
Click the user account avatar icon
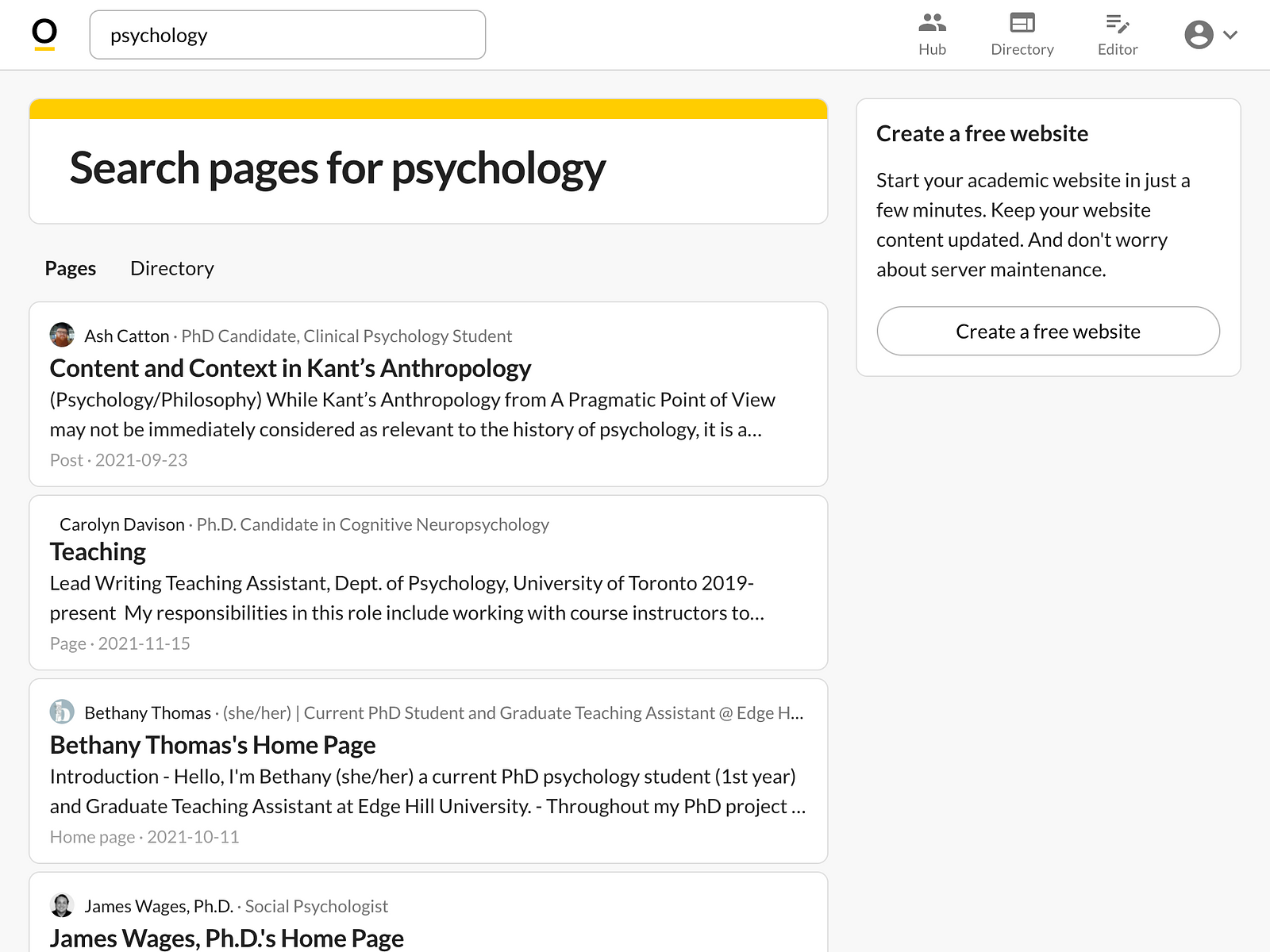pos(1199,35)
